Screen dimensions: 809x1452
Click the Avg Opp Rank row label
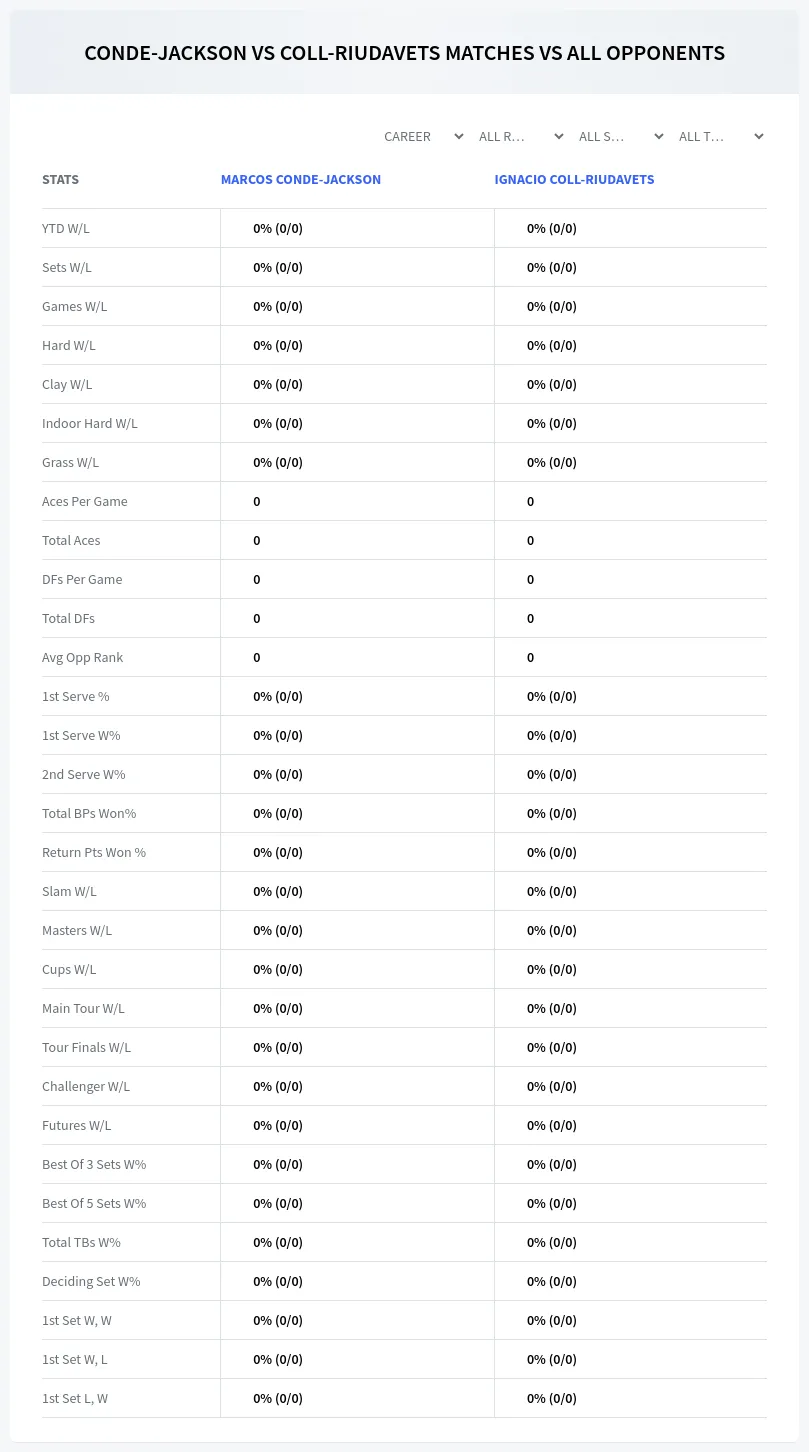83,657
